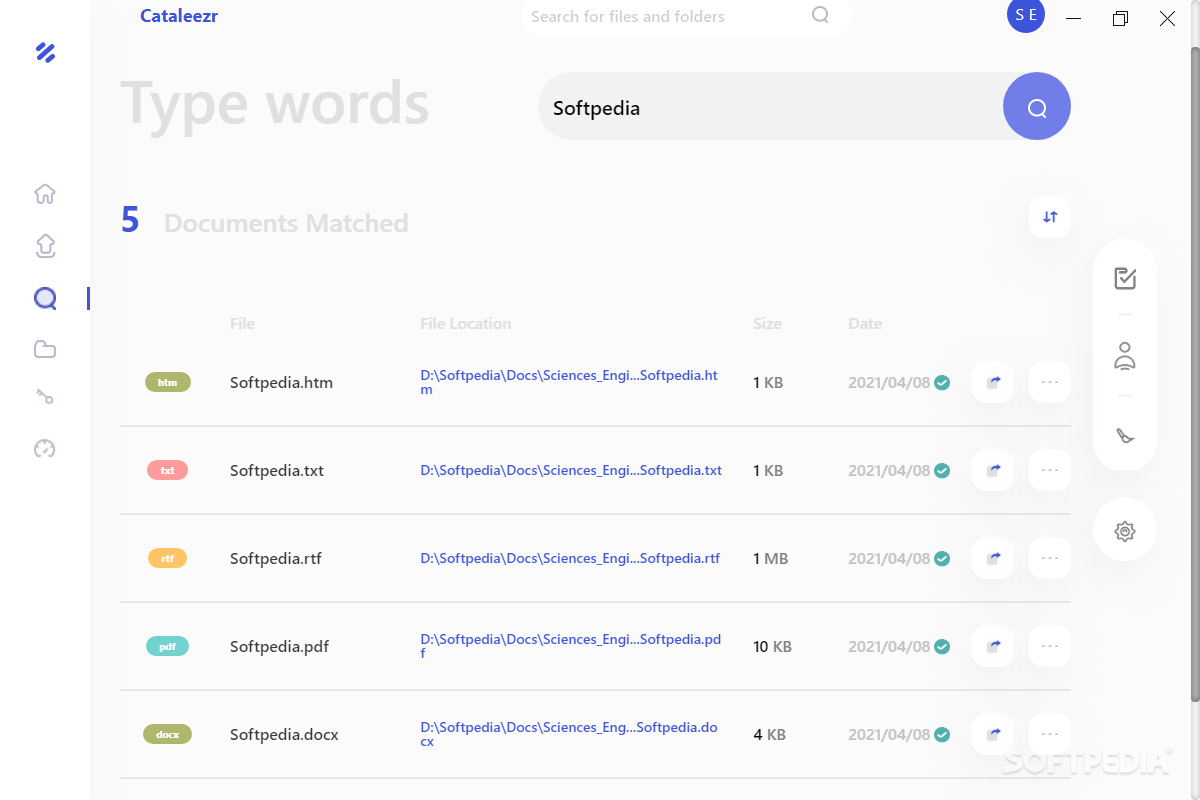
Task: Toggle sort order of matched documents
Action: [1050, 217]
